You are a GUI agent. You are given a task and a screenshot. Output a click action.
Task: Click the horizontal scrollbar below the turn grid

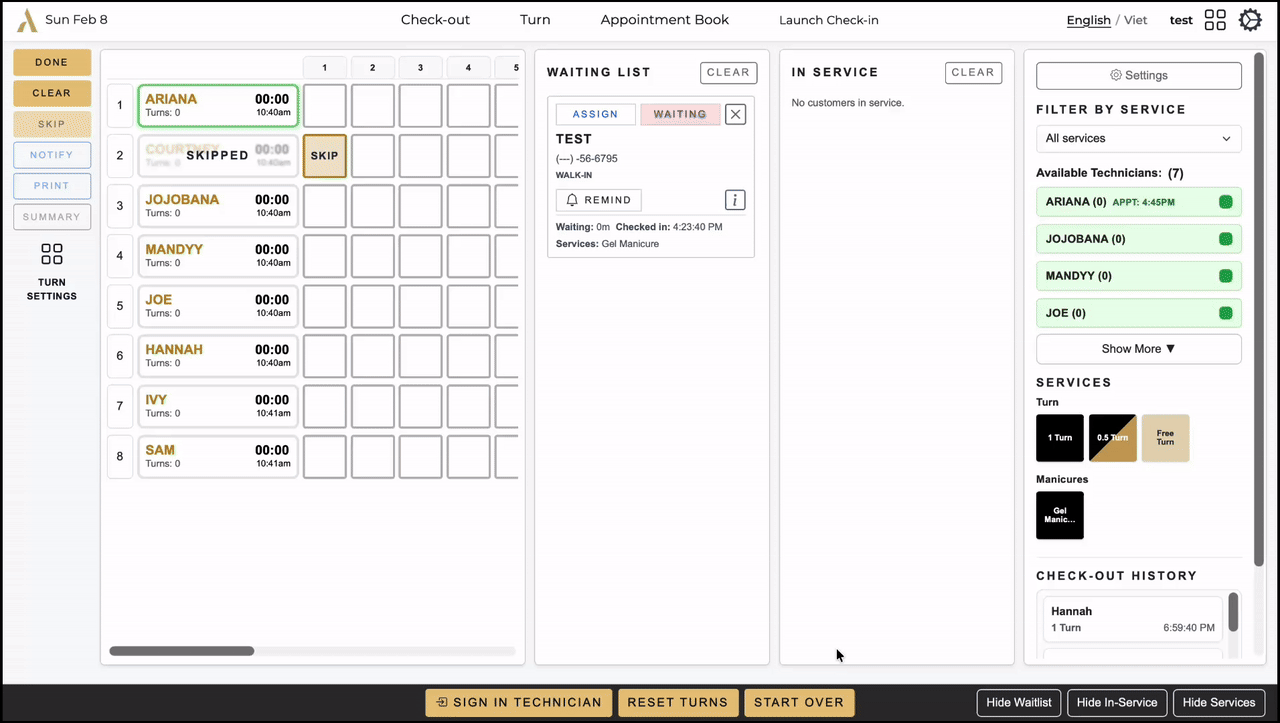tap(182, 650)
